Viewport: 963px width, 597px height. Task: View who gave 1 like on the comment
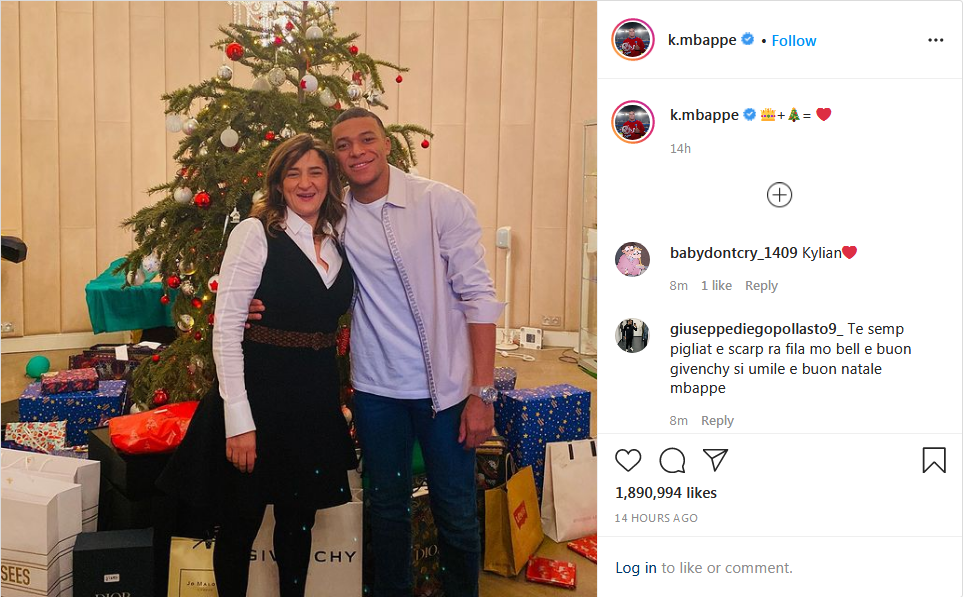[x=716, y=286]
